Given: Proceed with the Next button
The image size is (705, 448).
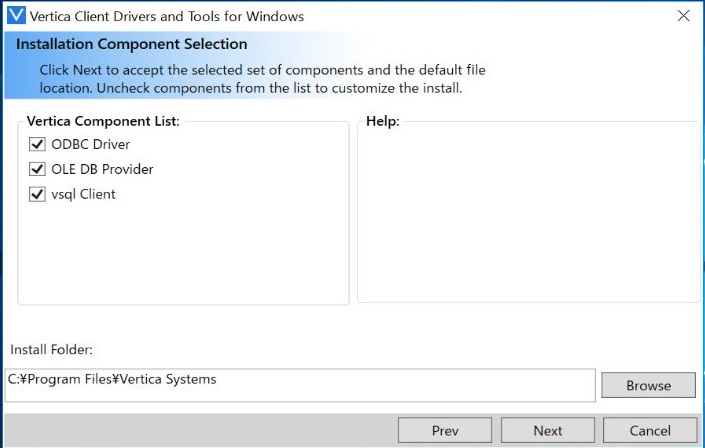Looking at the screenshot, I should [547, 431].
